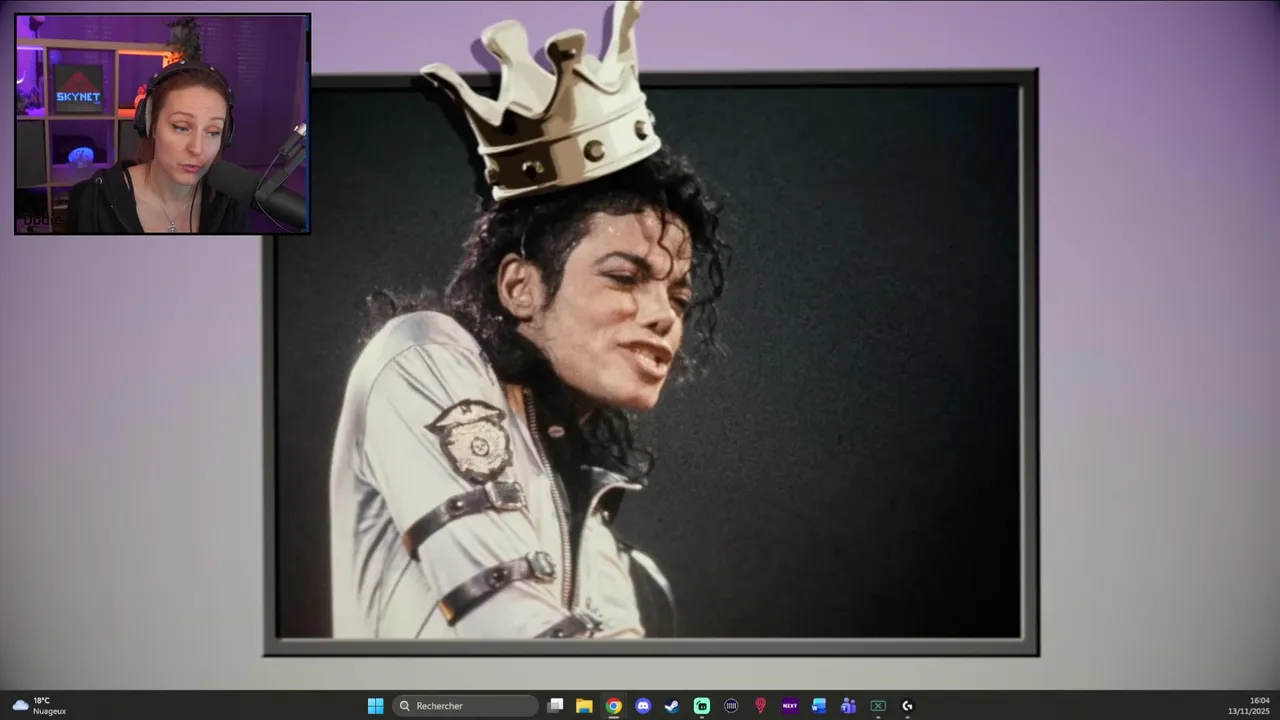Launch Steam from the taskbar
The image size is (1280, 720).
672,706
